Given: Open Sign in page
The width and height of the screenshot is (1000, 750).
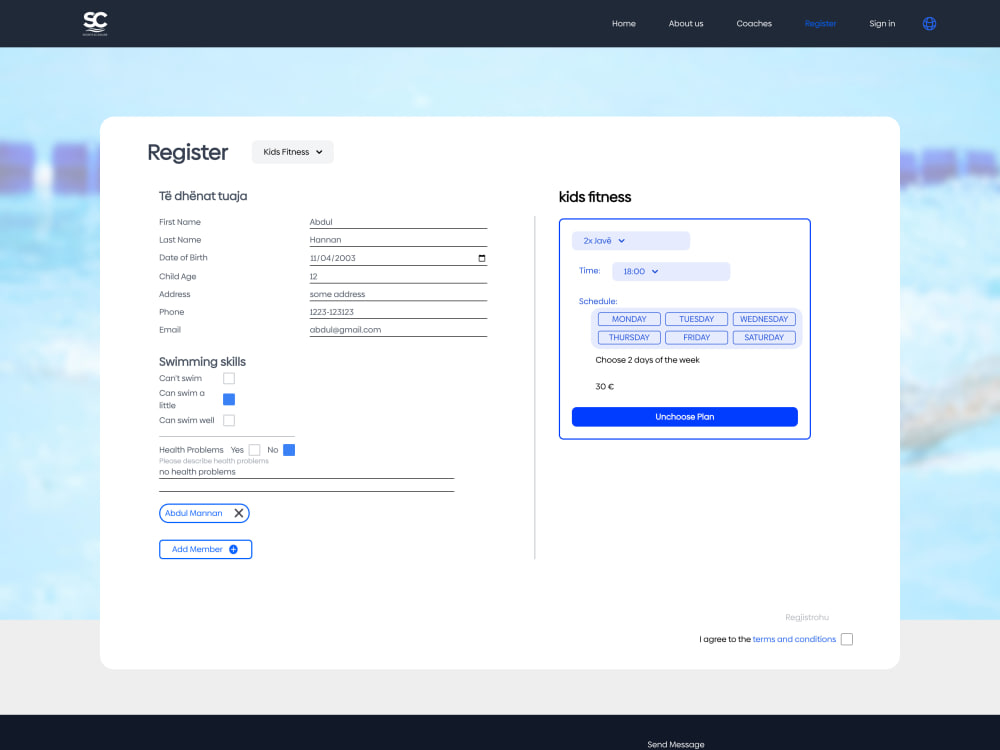Looking at the screenshot, I should coord(882,24).
